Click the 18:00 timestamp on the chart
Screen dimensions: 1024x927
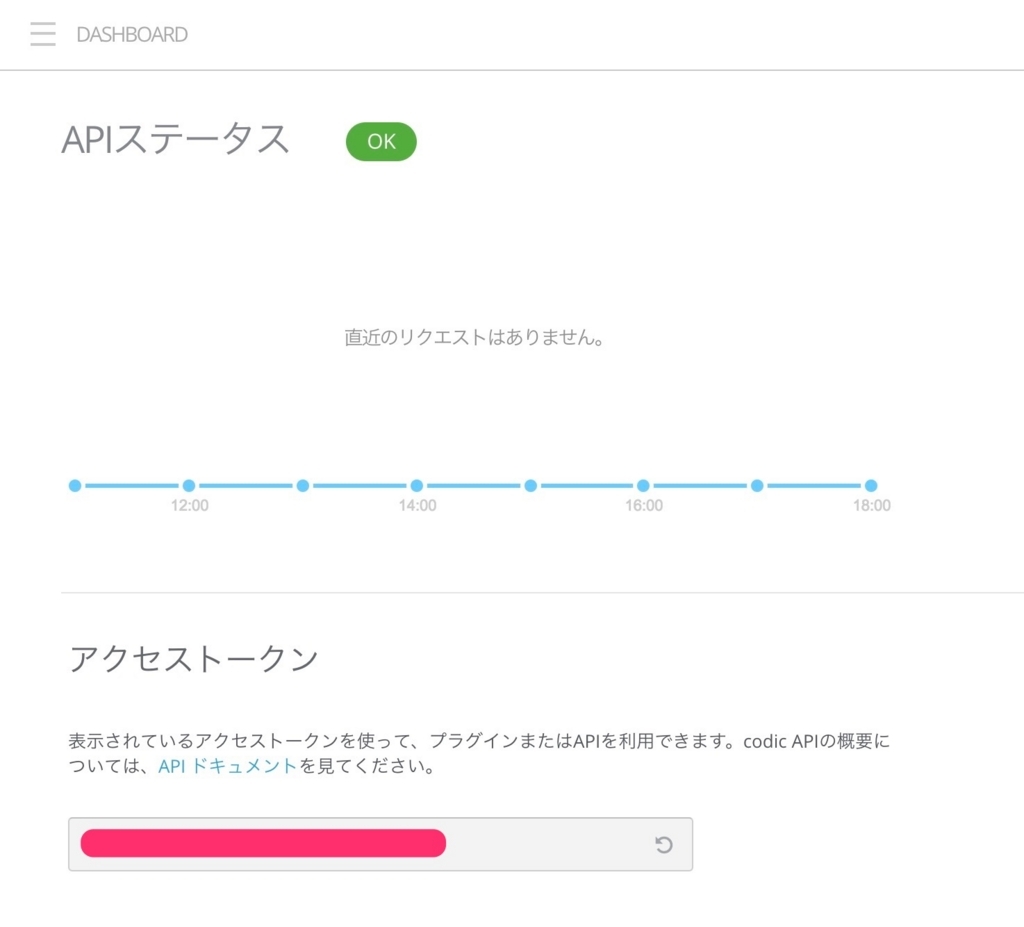tap(871, 505)
